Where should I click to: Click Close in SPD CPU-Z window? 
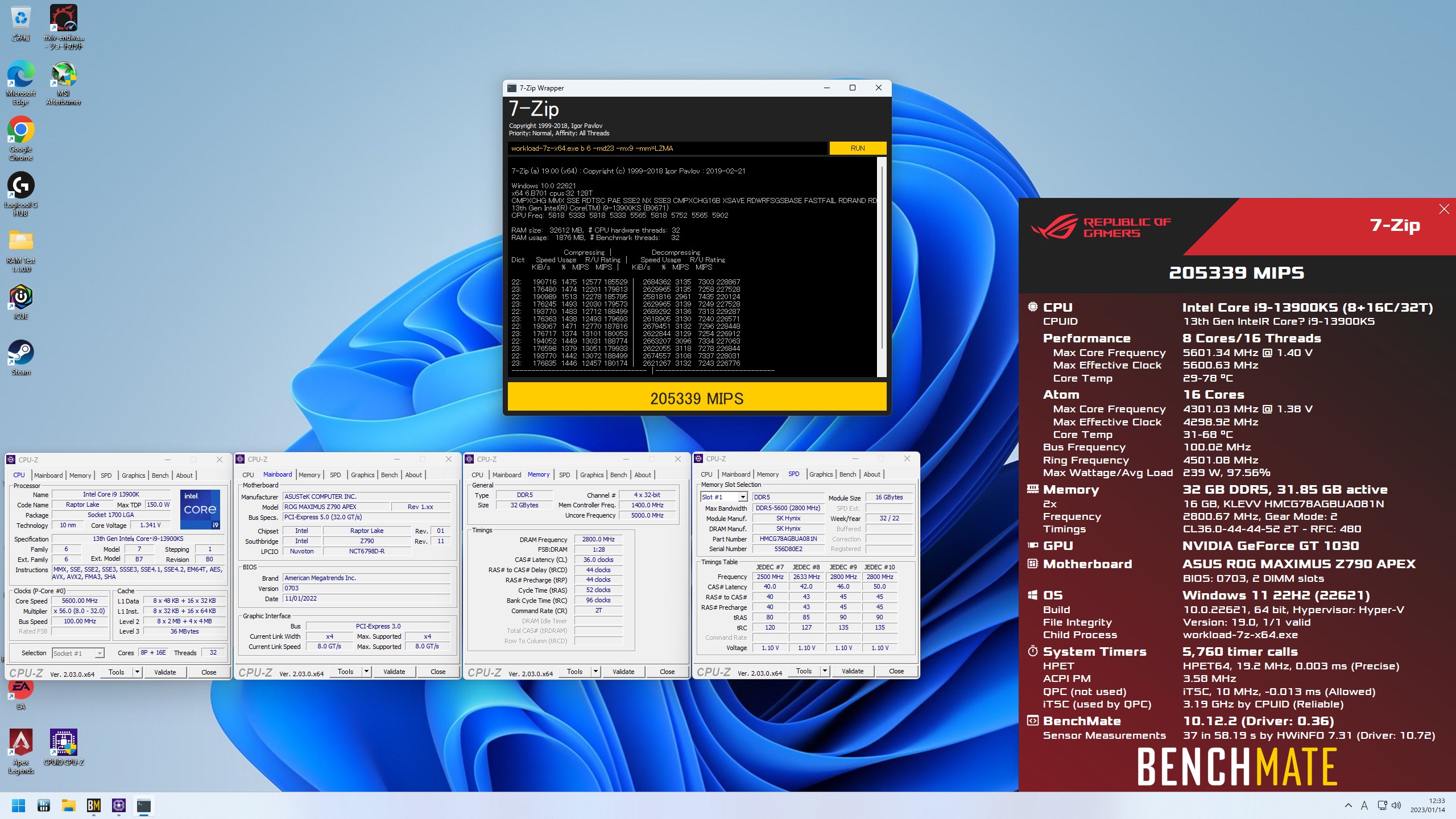(896, 671)
